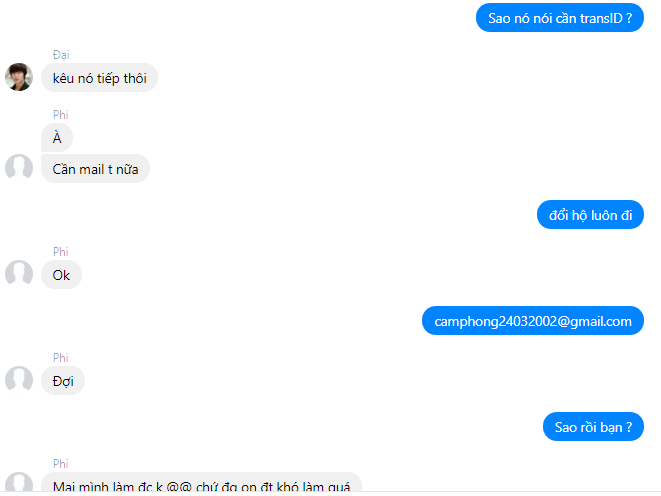
Task: Click sender name 'Phi' above 'Đợi'
Action: [x=61, y=358]
